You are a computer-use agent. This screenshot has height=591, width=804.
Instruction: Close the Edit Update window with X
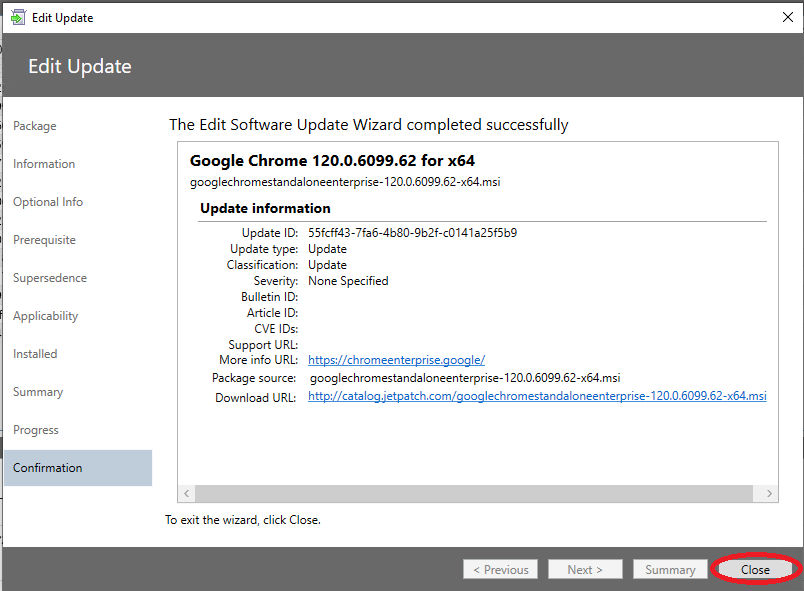pos(788,17)
